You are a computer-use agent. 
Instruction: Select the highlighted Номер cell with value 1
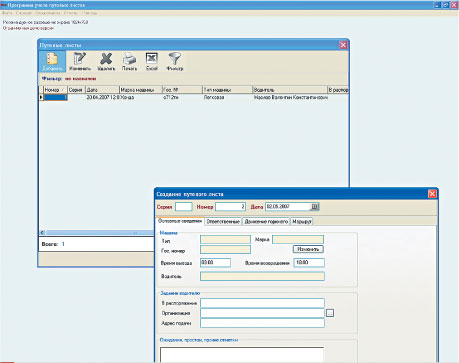tap(55, 97)
